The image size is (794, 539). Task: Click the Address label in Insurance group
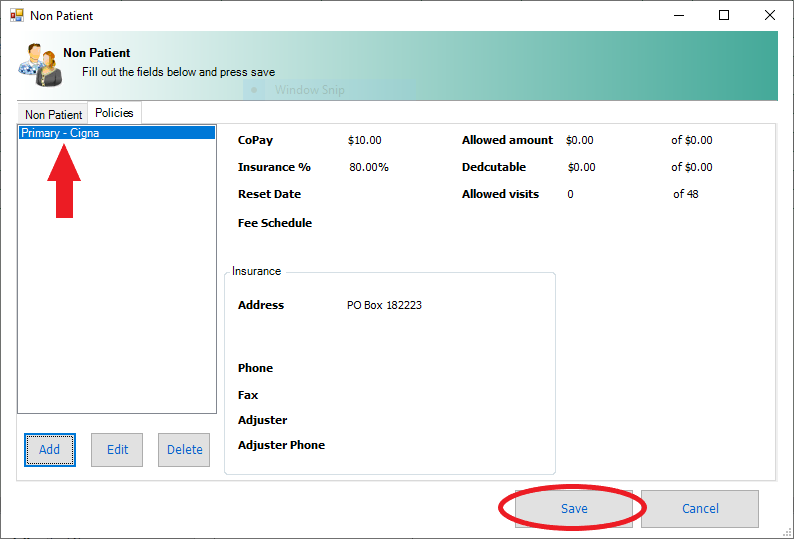[x=261, y=305]
